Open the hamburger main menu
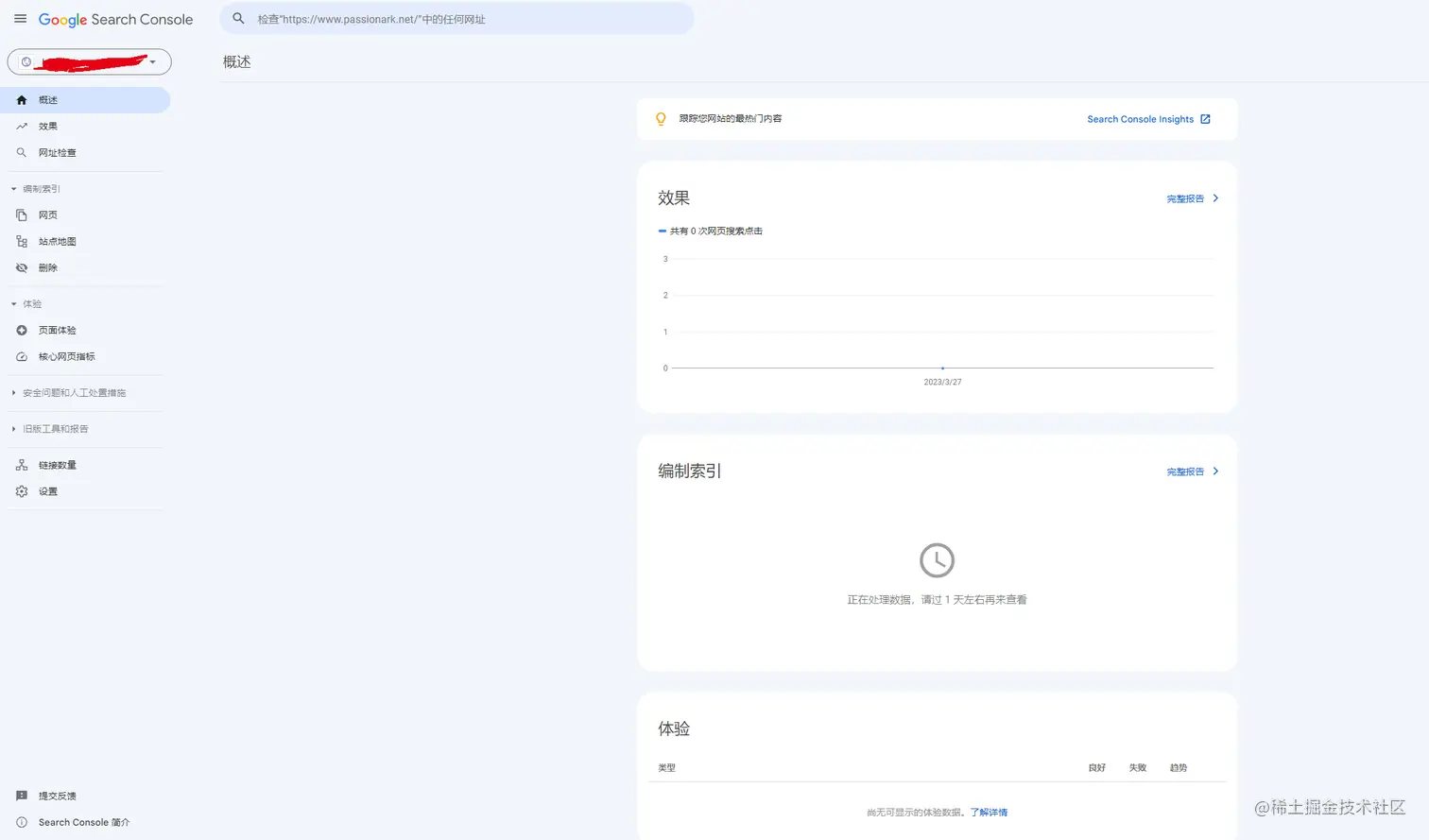 tap(20, 19)
